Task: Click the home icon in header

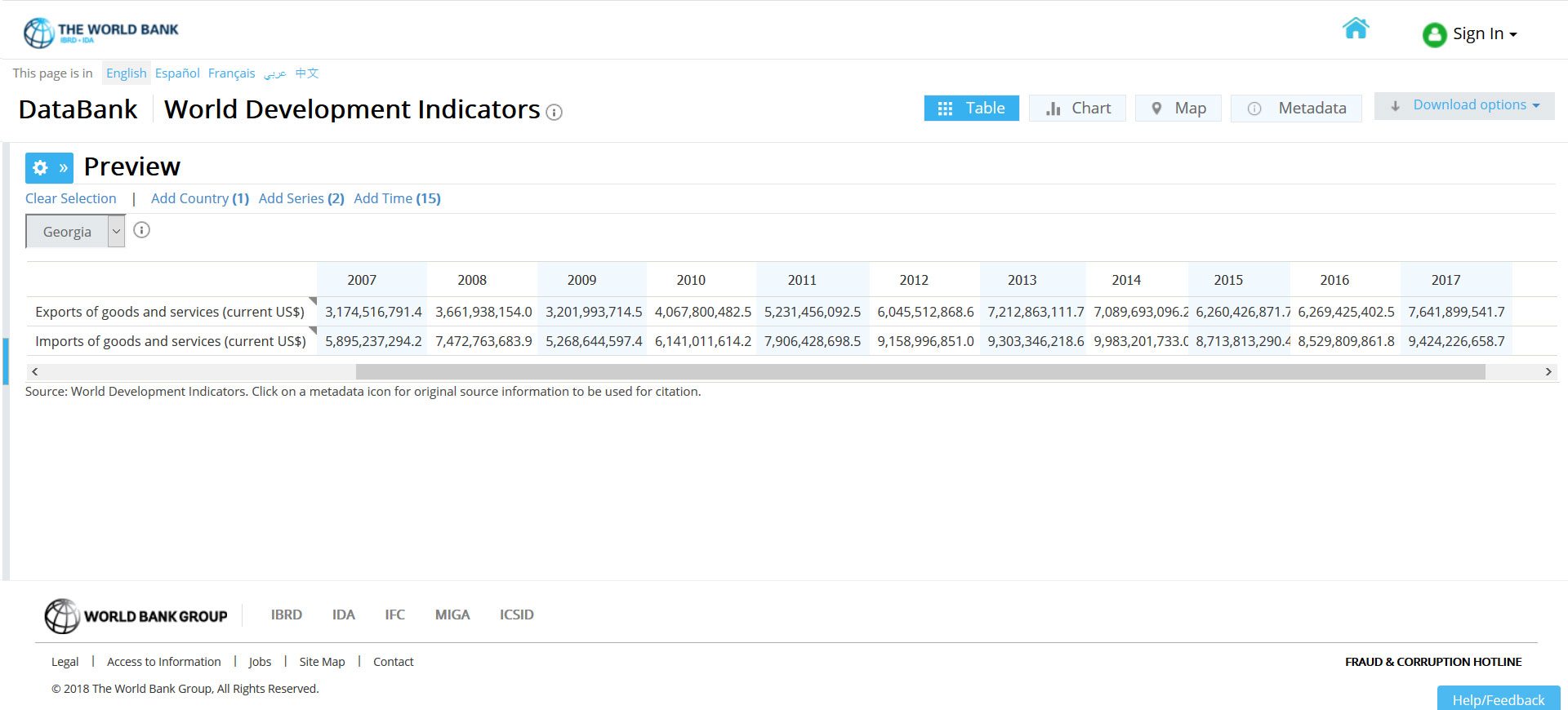Action: click(1356, 29)
